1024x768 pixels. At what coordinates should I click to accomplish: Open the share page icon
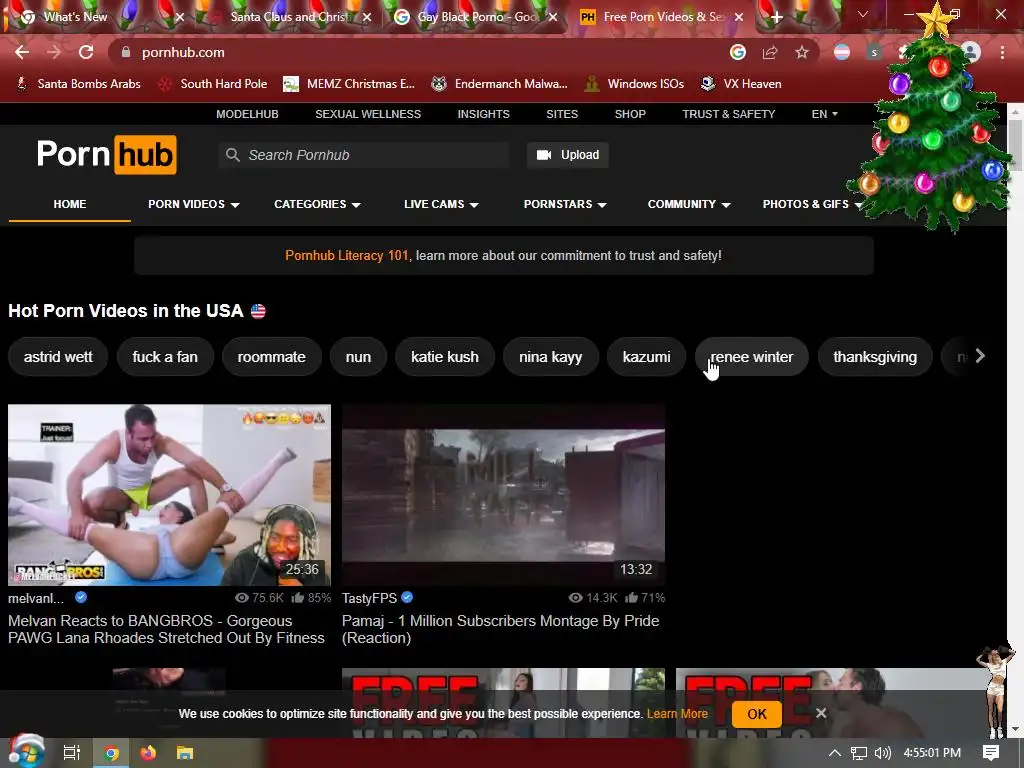point(770,52)
